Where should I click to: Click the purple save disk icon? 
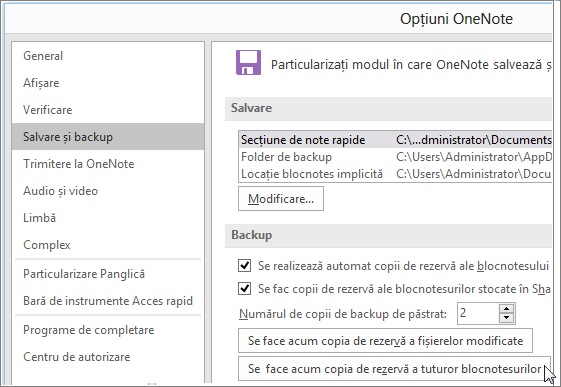click(x=248, y=63)
